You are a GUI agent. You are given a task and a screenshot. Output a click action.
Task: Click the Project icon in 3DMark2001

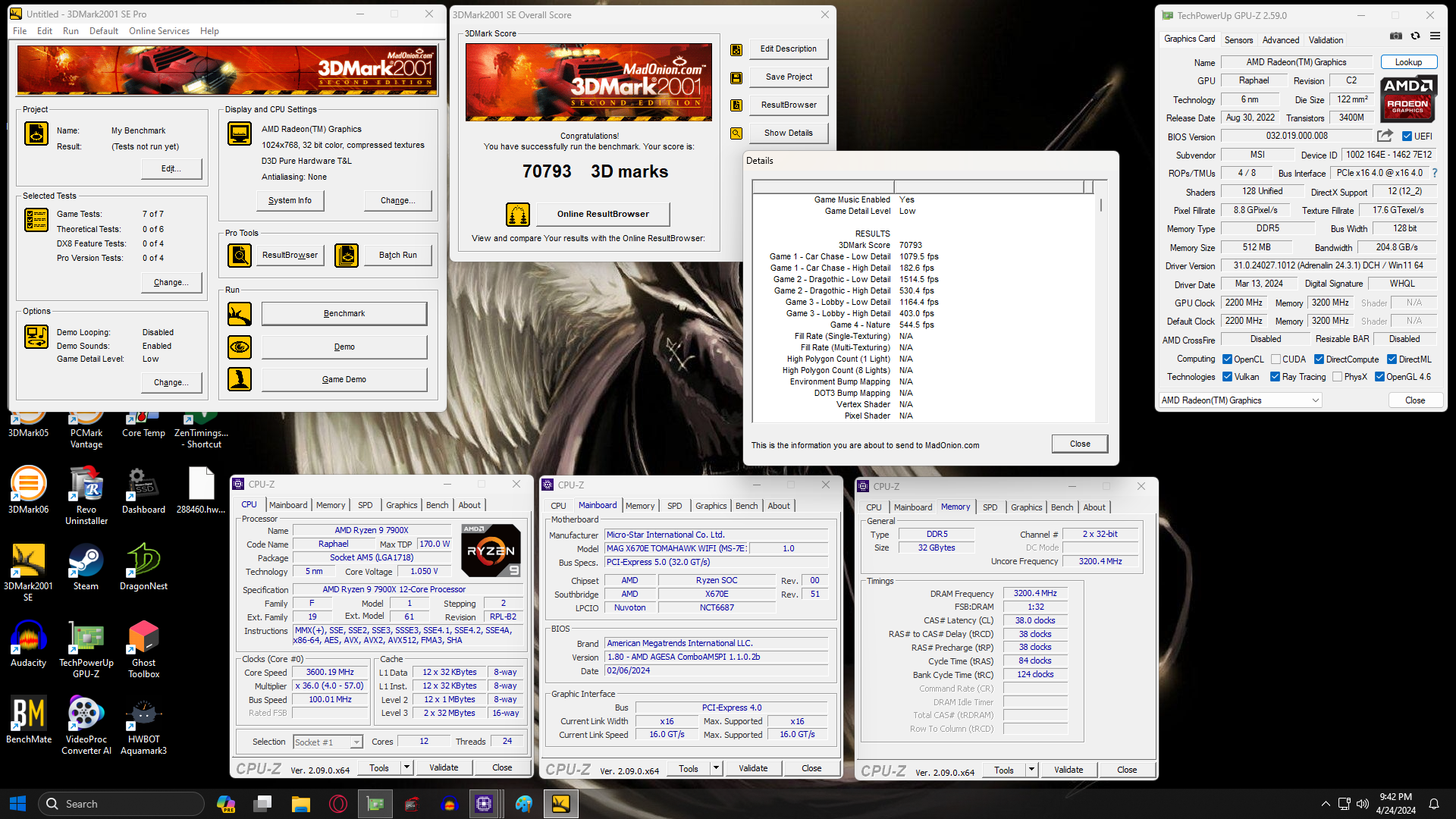[36, 133]
